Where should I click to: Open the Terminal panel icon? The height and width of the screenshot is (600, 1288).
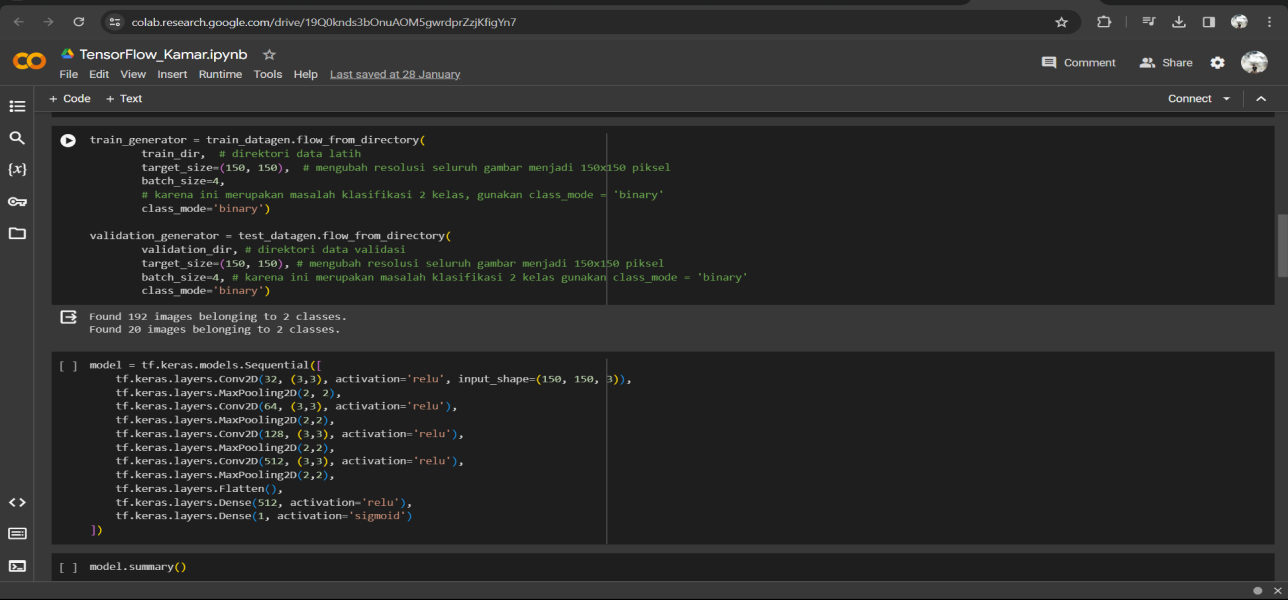coord(17,565)
